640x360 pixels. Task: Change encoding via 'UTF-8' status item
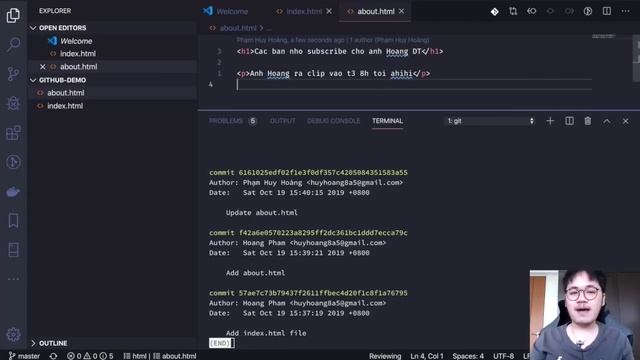(503, 356)
